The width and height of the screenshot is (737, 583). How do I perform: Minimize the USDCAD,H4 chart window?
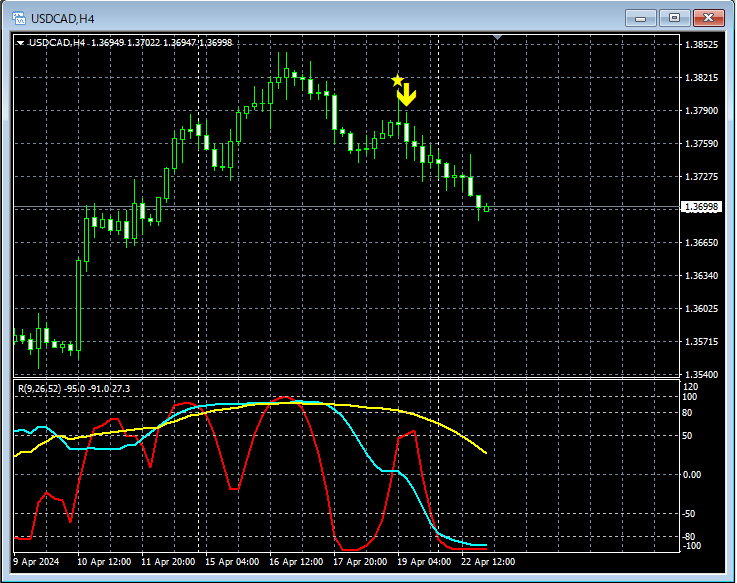[x=641, y=18]
